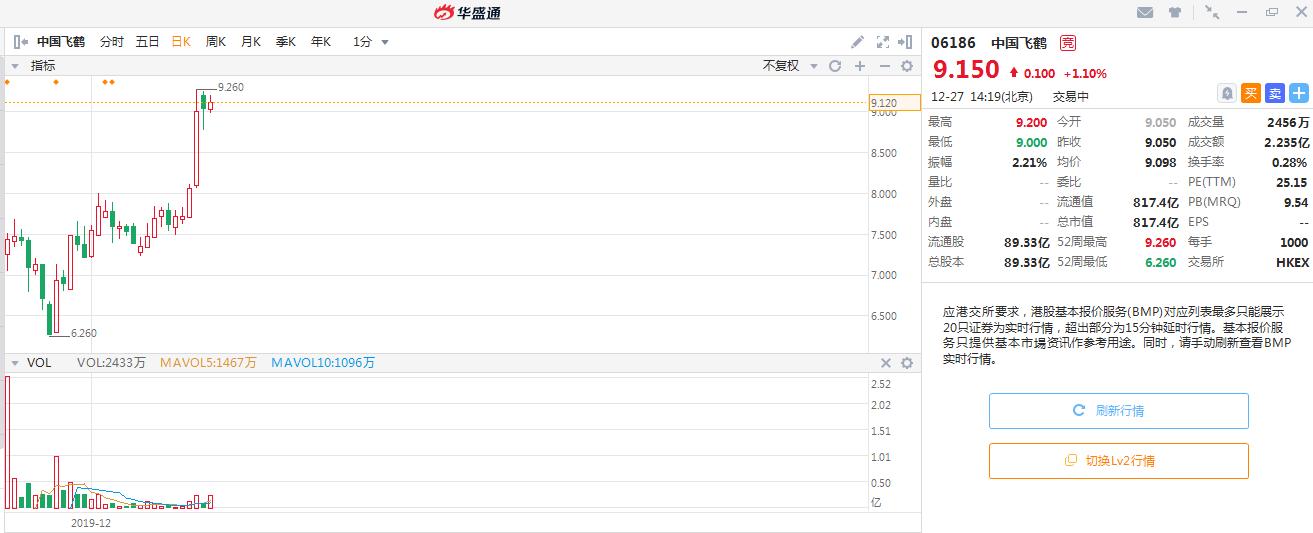The image size is (1313, 533).
Task: Click the blue 卖 sell button
Action: pyautogui.click(x=1275, y=93)
